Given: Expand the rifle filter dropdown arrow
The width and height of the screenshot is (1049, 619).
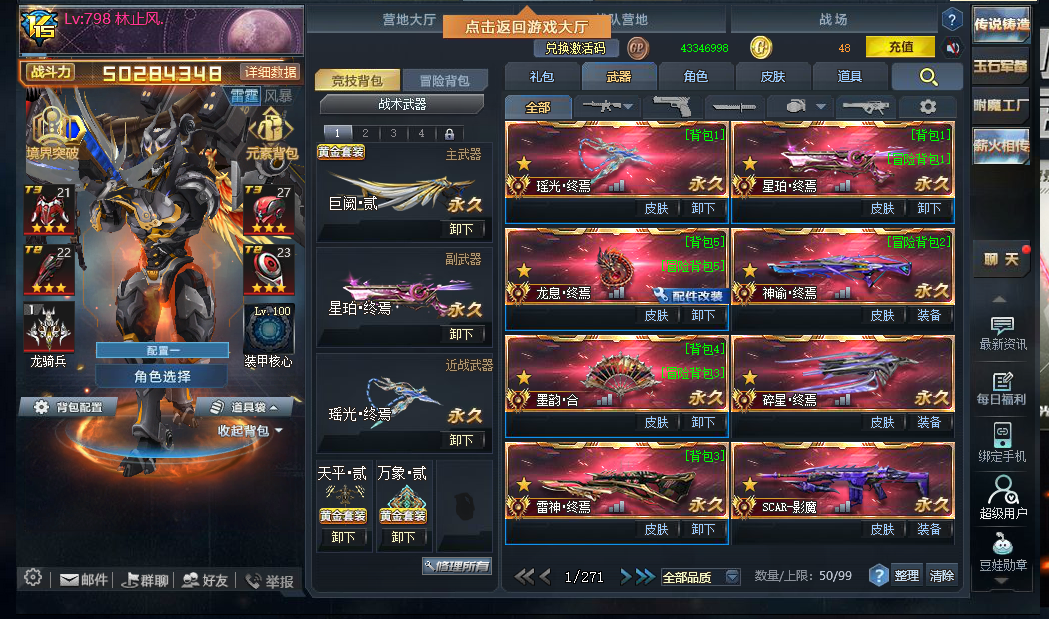Looking at the screenshot, I should pos(628,106).
